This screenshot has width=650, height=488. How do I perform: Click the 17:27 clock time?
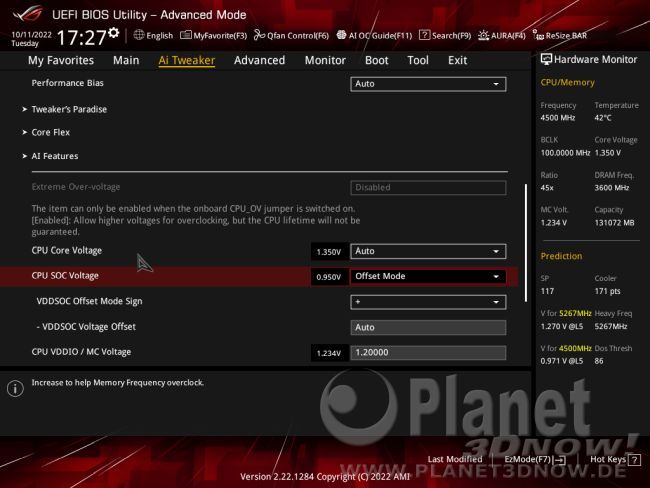point(82,38)
